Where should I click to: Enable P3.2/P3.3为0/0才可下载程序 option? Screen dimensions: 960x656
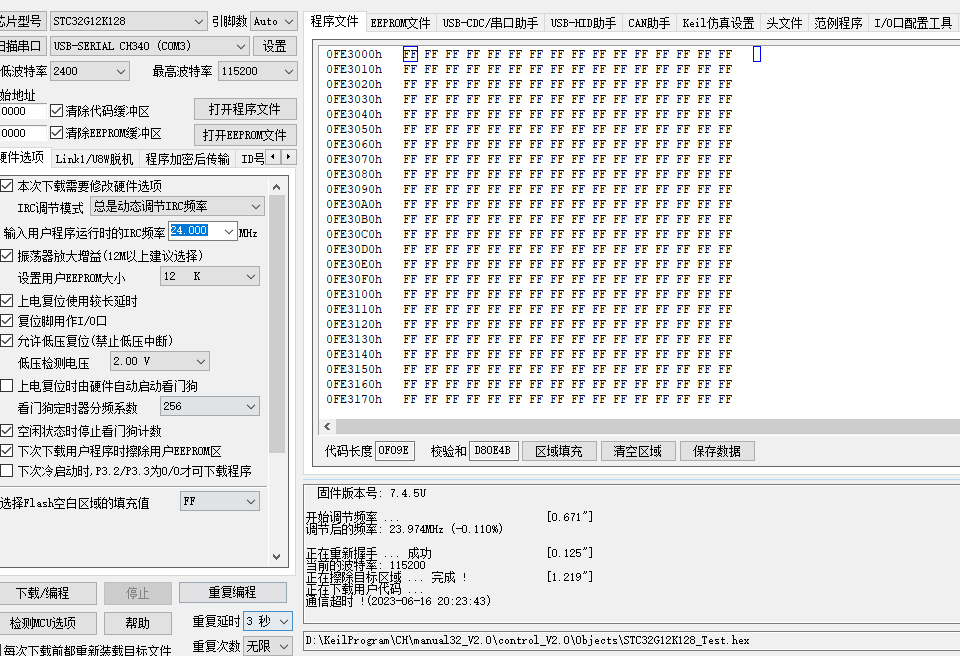pos(7,471)
